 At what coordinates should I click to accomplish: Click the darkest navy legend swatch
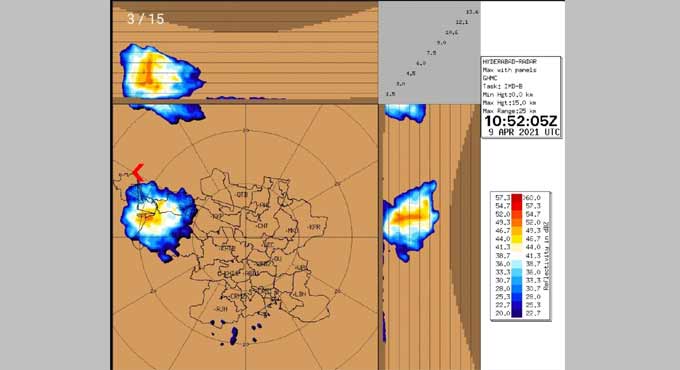517,313
